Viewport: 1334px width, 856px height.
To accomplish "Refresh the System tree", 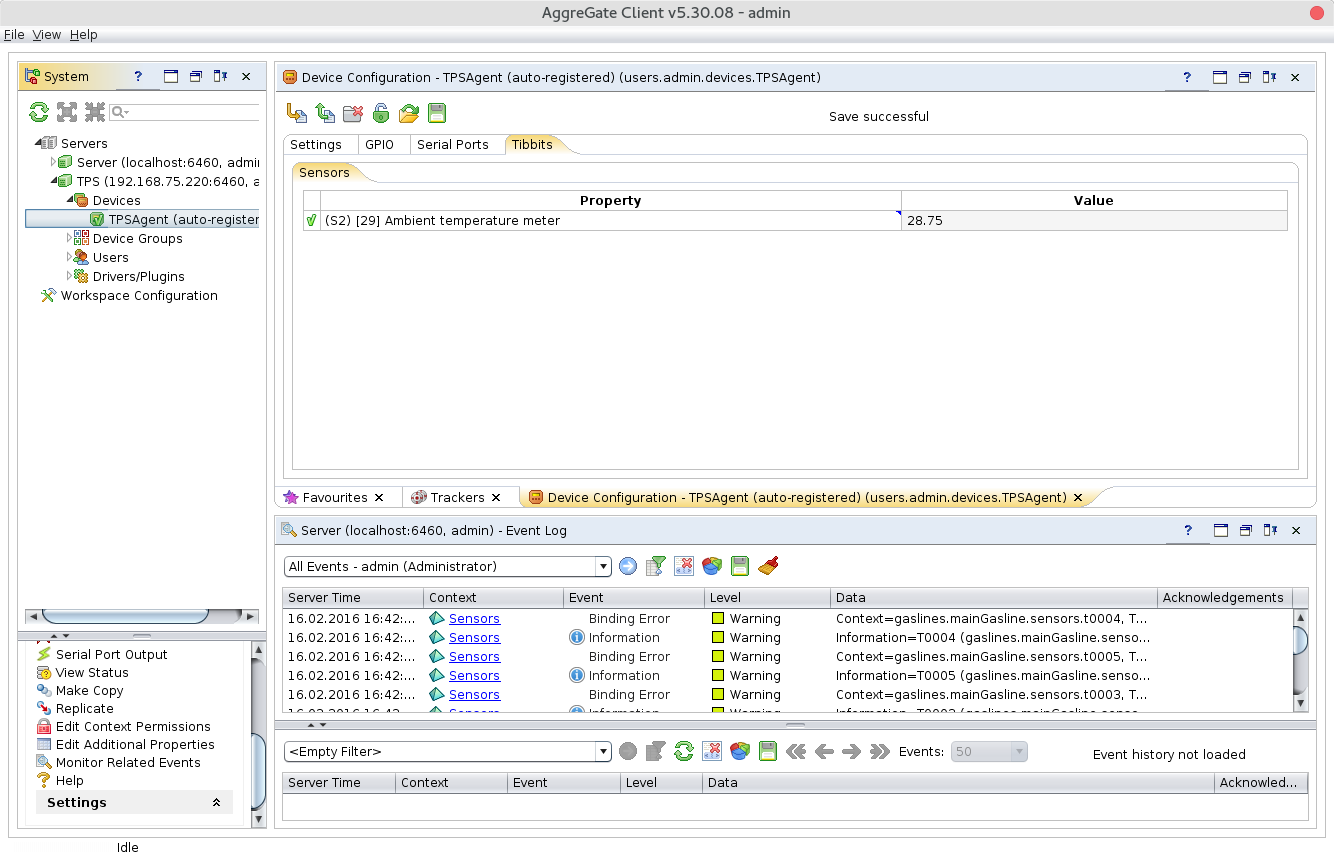I will (39, 112).
